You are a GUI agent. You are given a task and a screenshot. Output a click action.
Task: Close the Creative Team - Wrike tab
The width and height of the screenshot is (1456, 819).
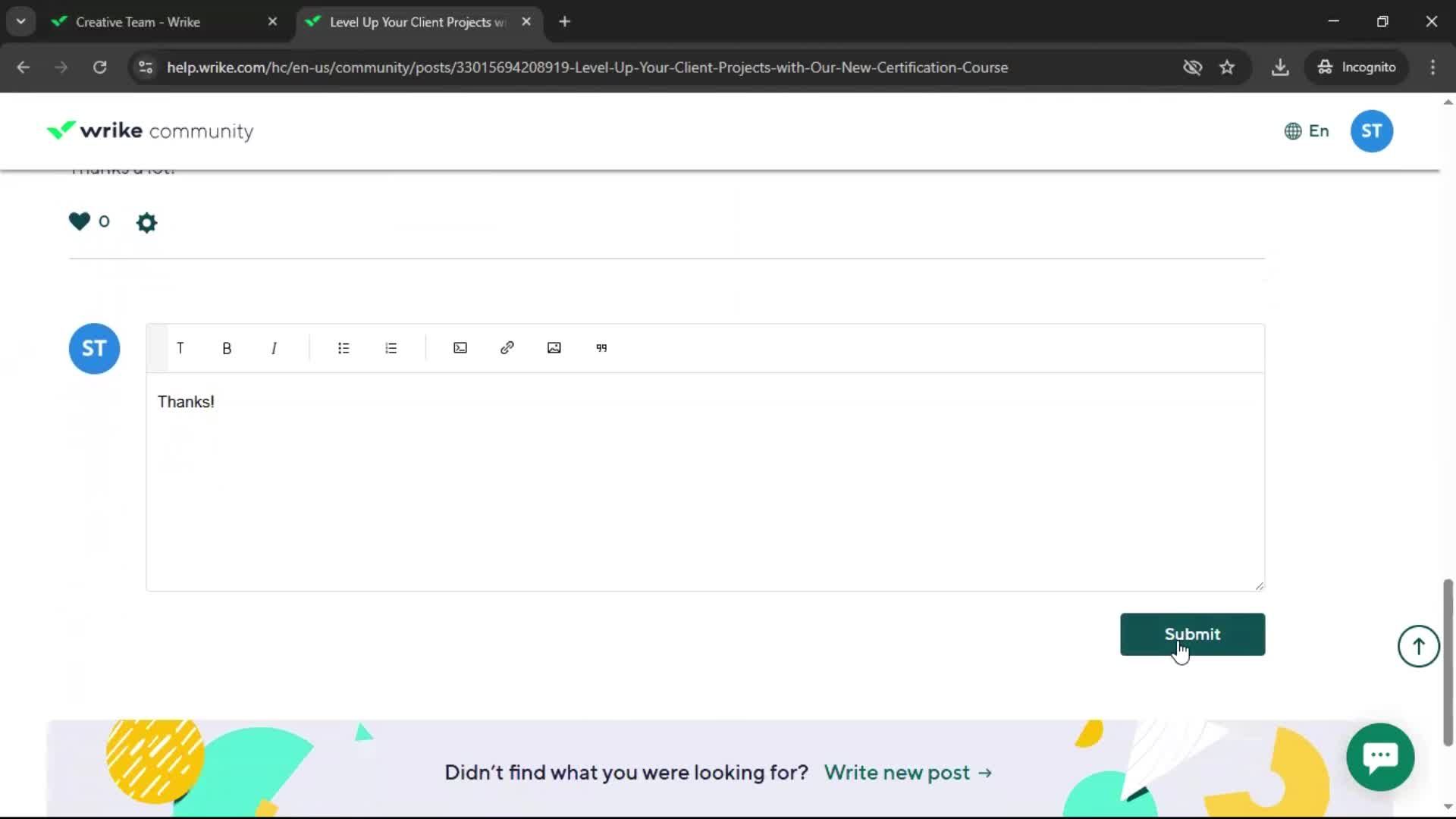tap(272, 22)
